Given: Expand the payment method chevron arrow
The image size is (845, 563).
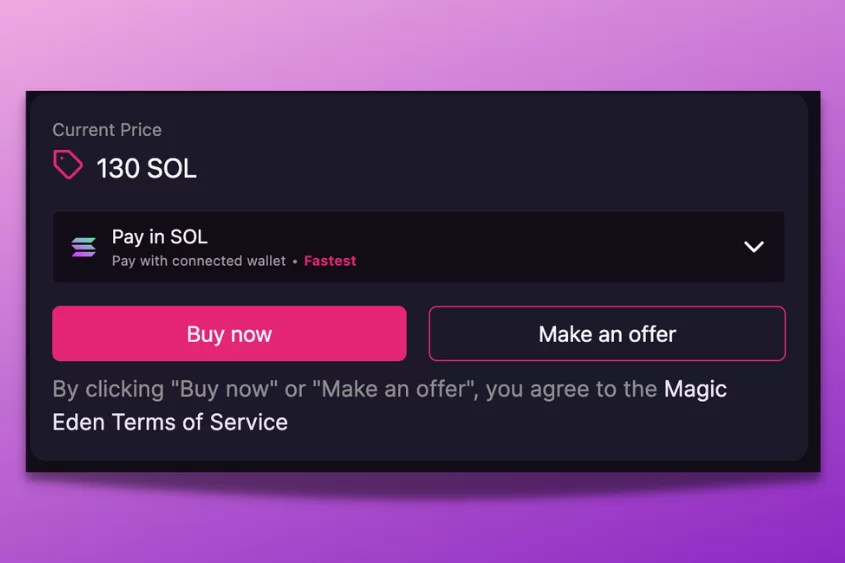Looking at the screenshot, I should 754,247.
